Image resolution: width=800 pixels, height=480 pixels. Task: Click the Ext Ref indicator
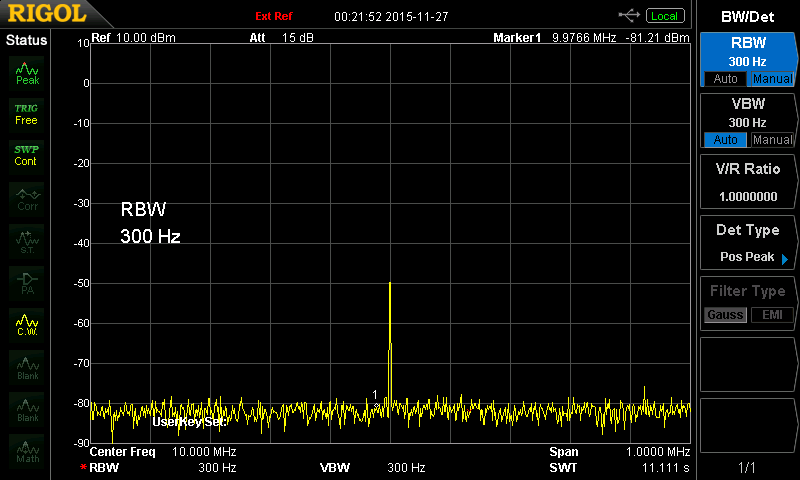point(273,16)
